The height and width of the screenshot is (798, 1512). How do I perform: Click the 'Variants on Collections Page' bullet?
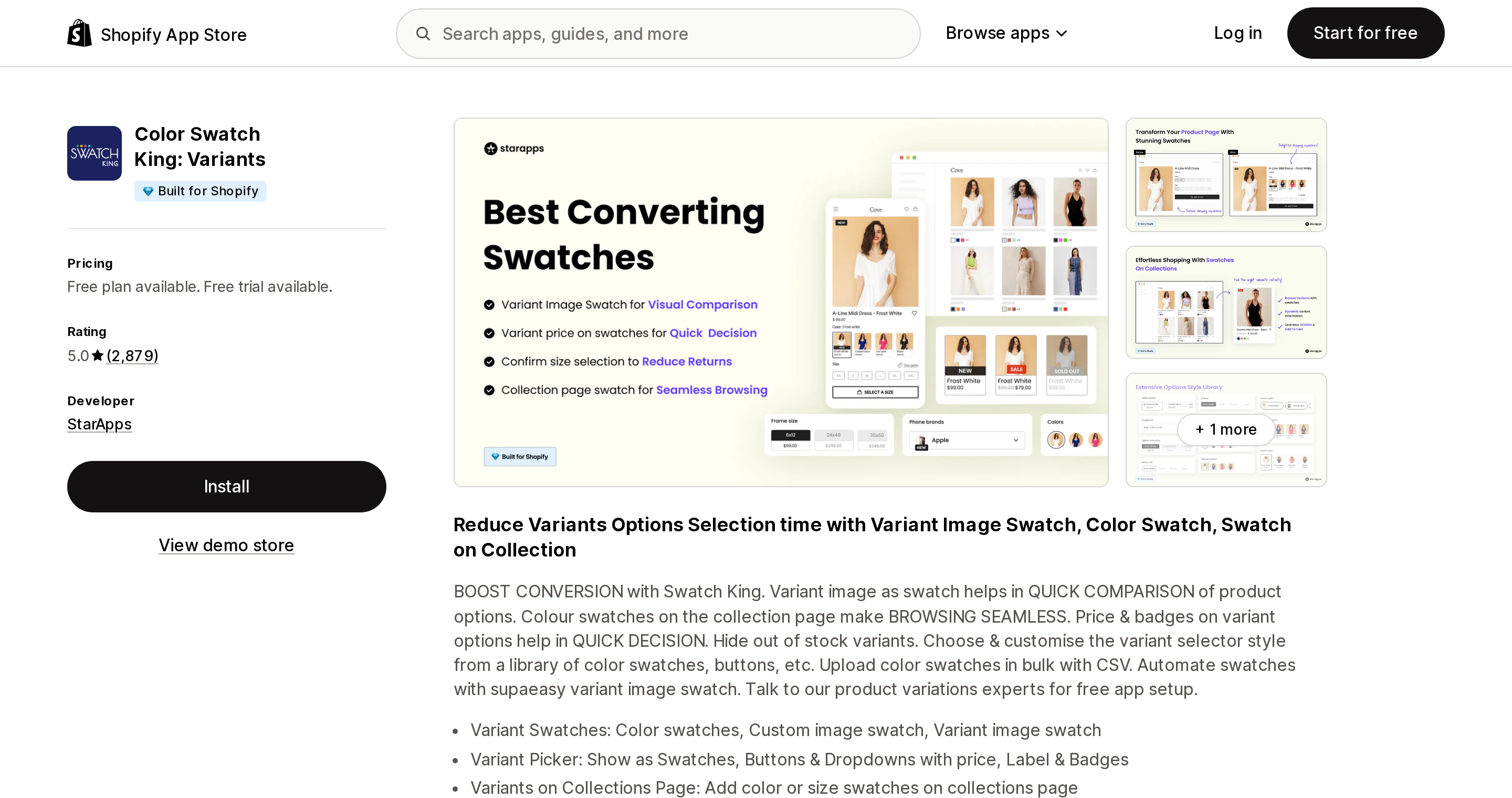coord(774,787)
